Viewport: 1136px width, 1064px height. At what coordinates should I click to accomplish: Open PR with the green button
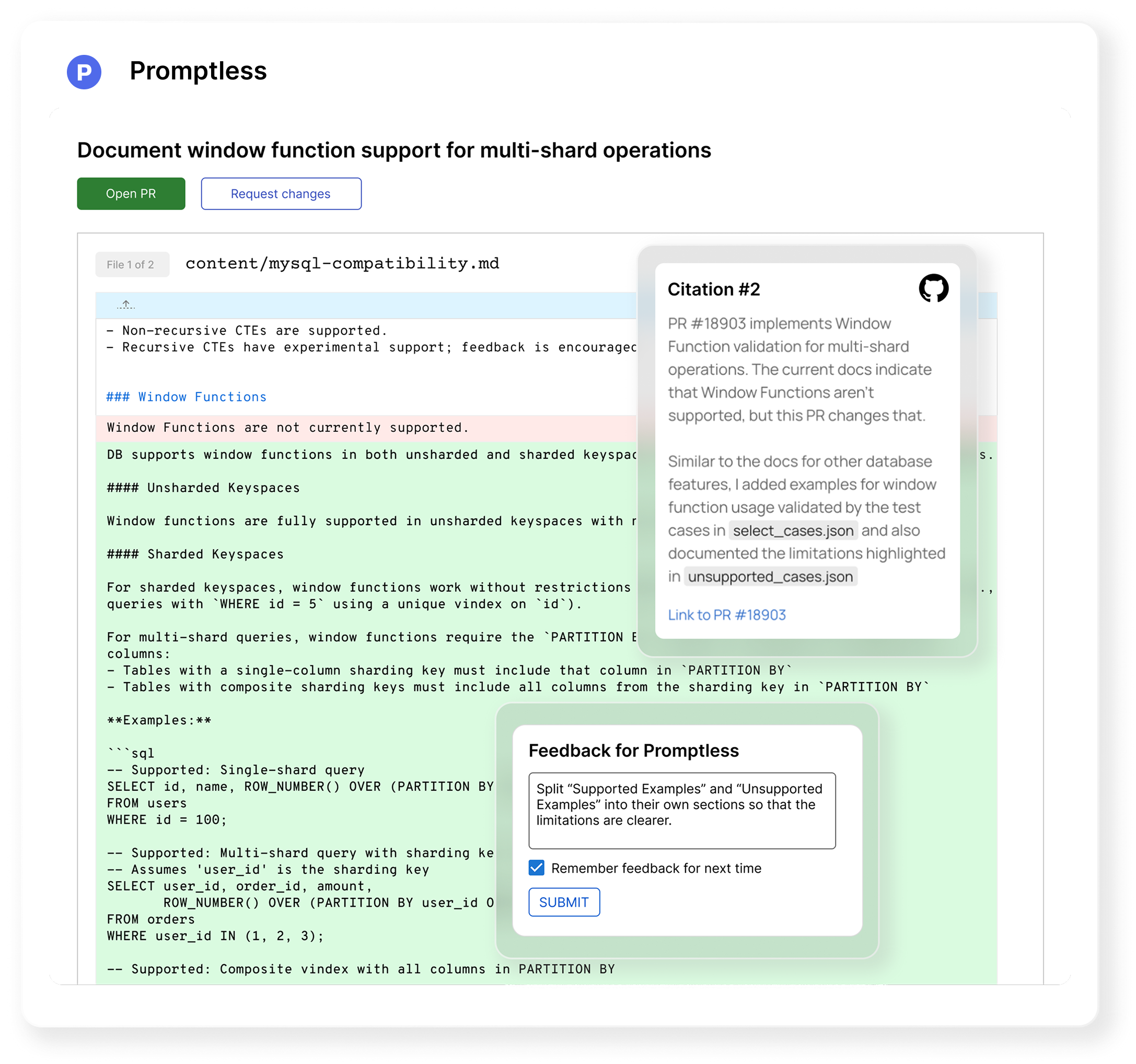pyautogui.click(x=131, y=193)
